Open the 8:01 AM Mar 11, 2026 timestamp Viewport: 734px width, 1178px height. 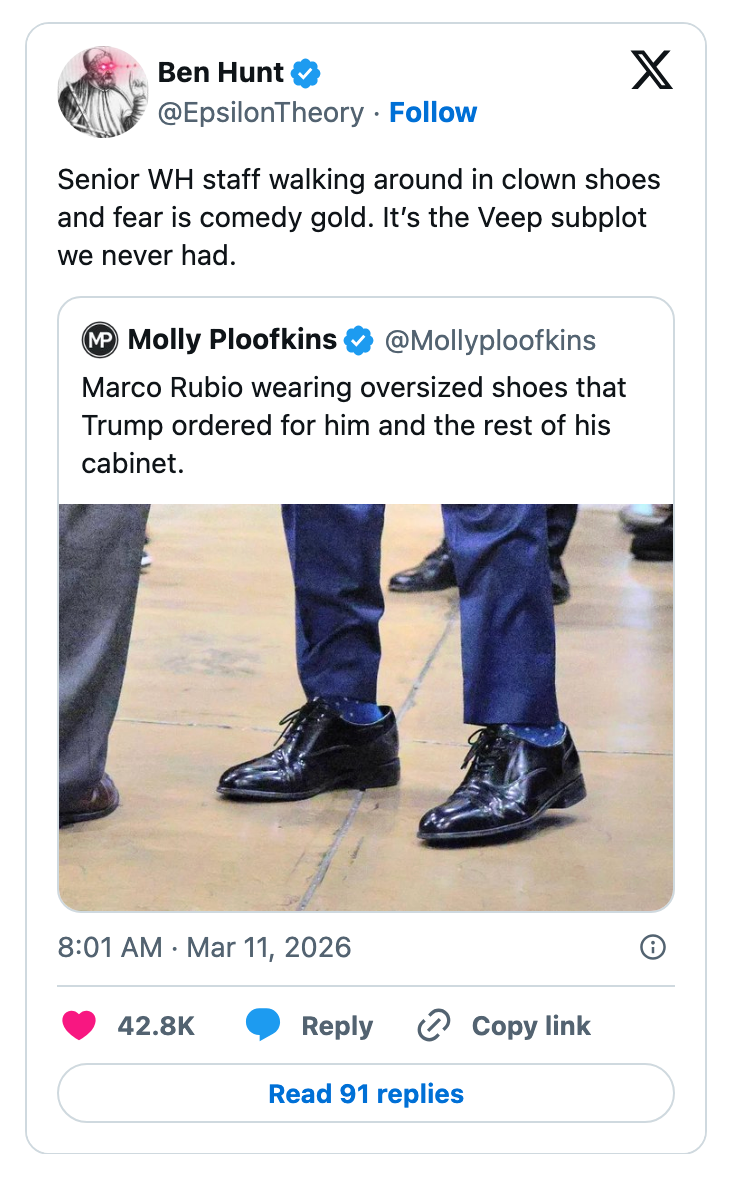205,947
